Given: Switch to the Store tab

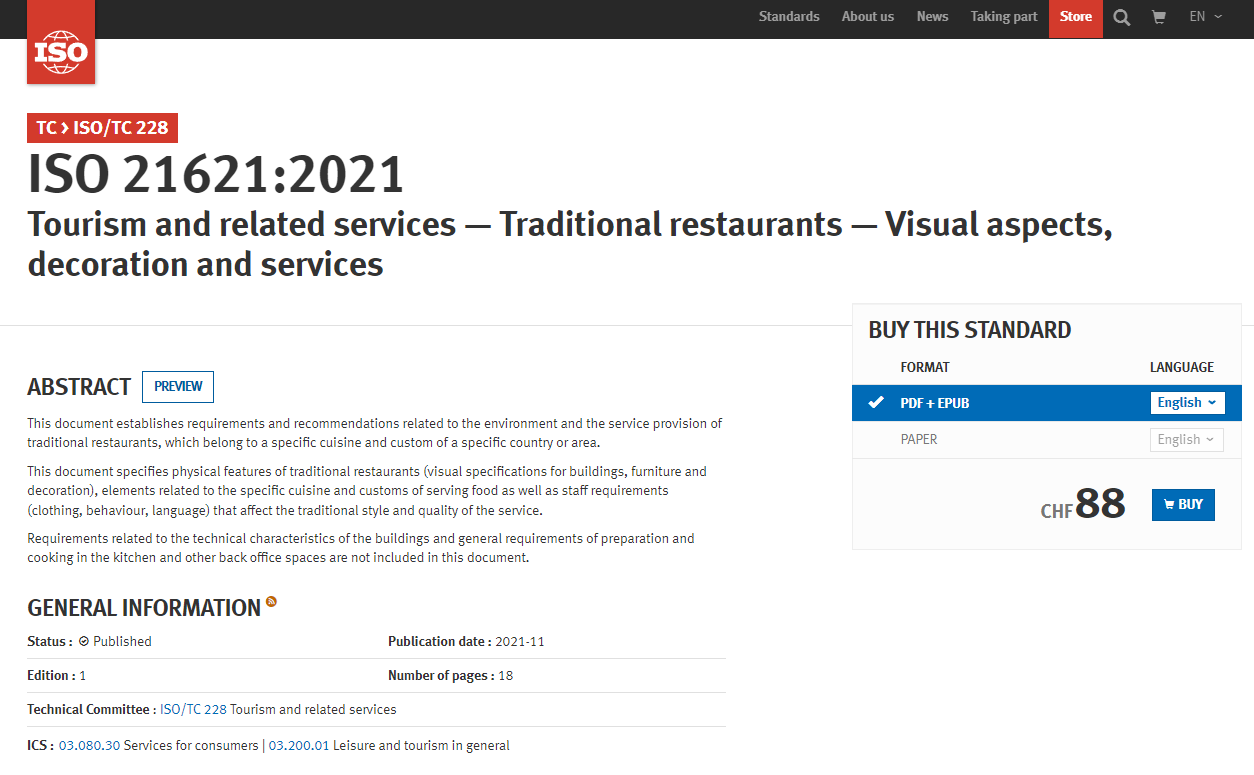Looking at the screenshot, I should pos(1075,17).
